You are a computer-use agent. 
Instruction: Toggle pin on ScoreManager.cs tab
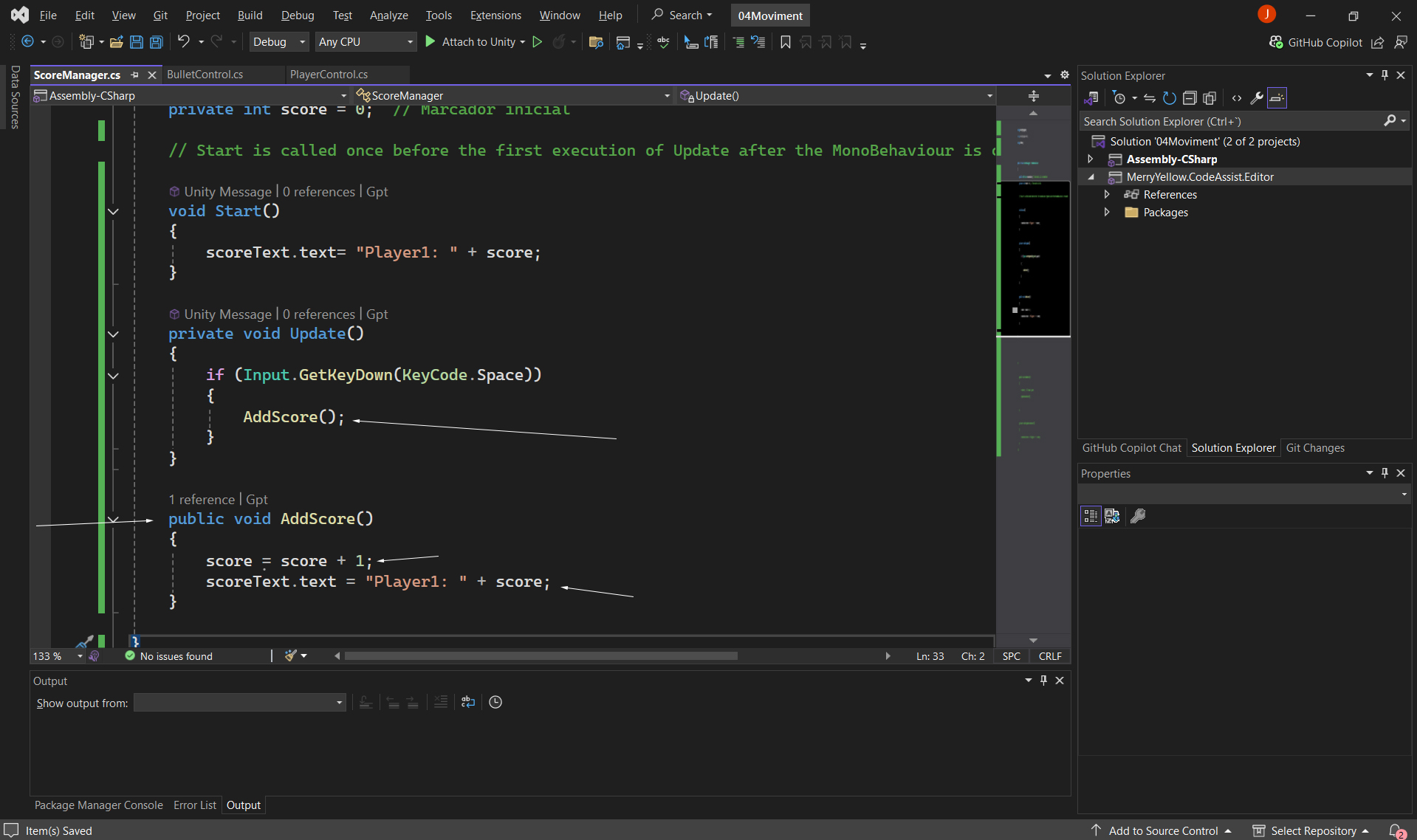click(x=134, y=75)
